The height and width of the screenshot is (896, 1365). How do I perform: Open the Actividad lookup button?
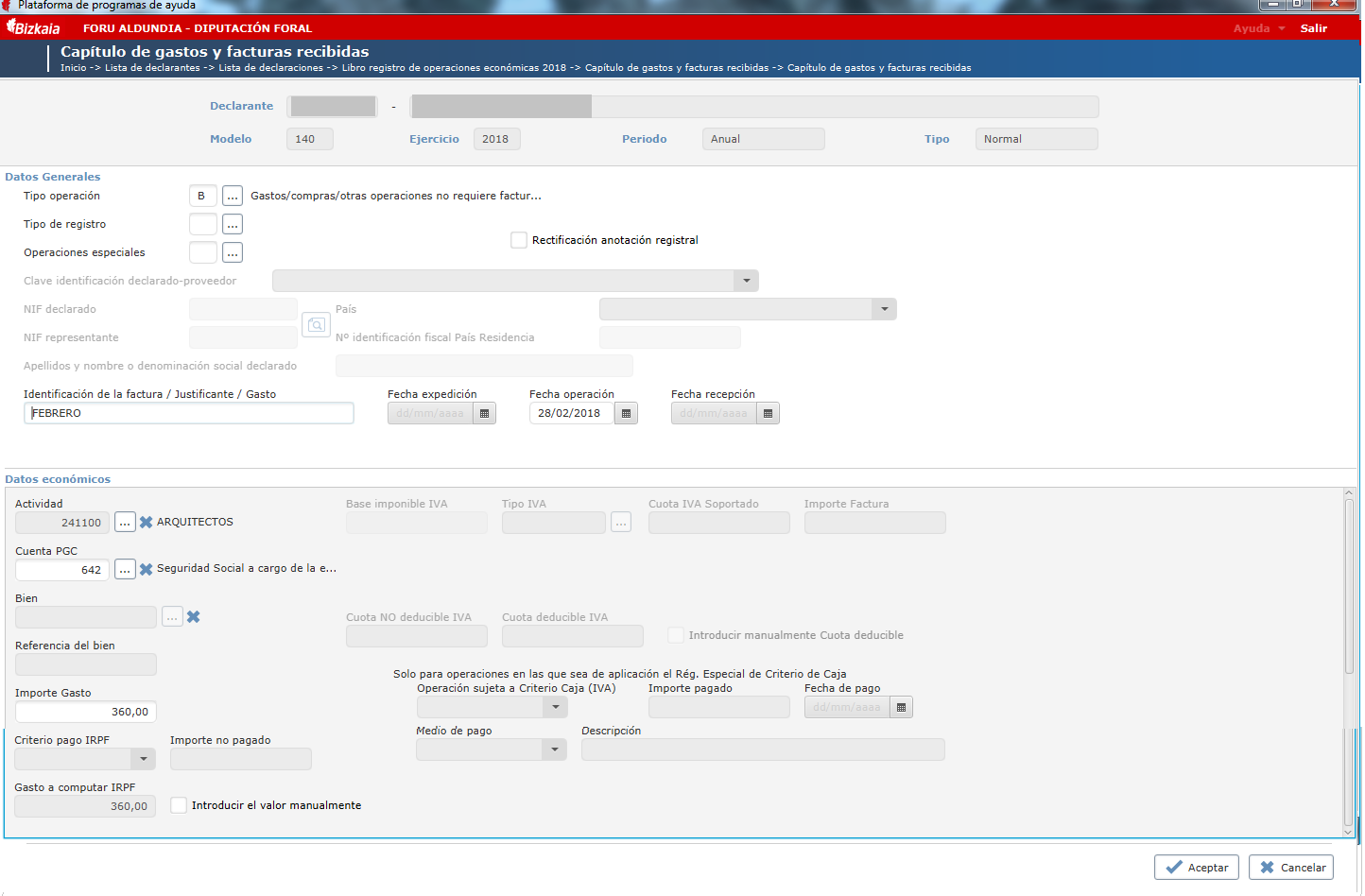[x=125, y=522]
